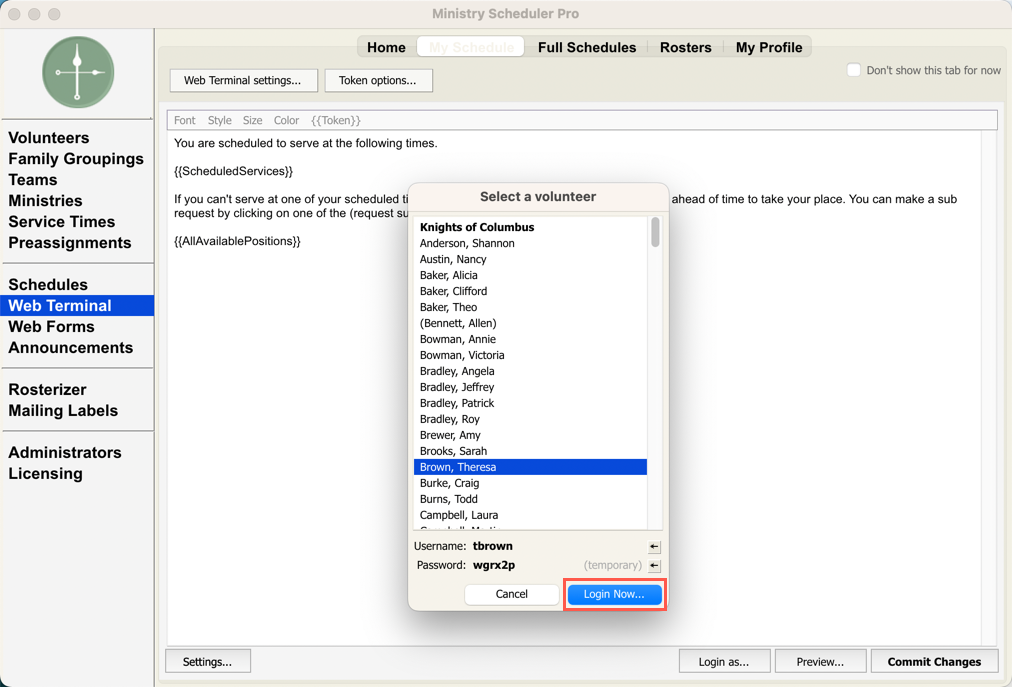
Task: Open Announcements in the sidebar
Action: (71, 347)
